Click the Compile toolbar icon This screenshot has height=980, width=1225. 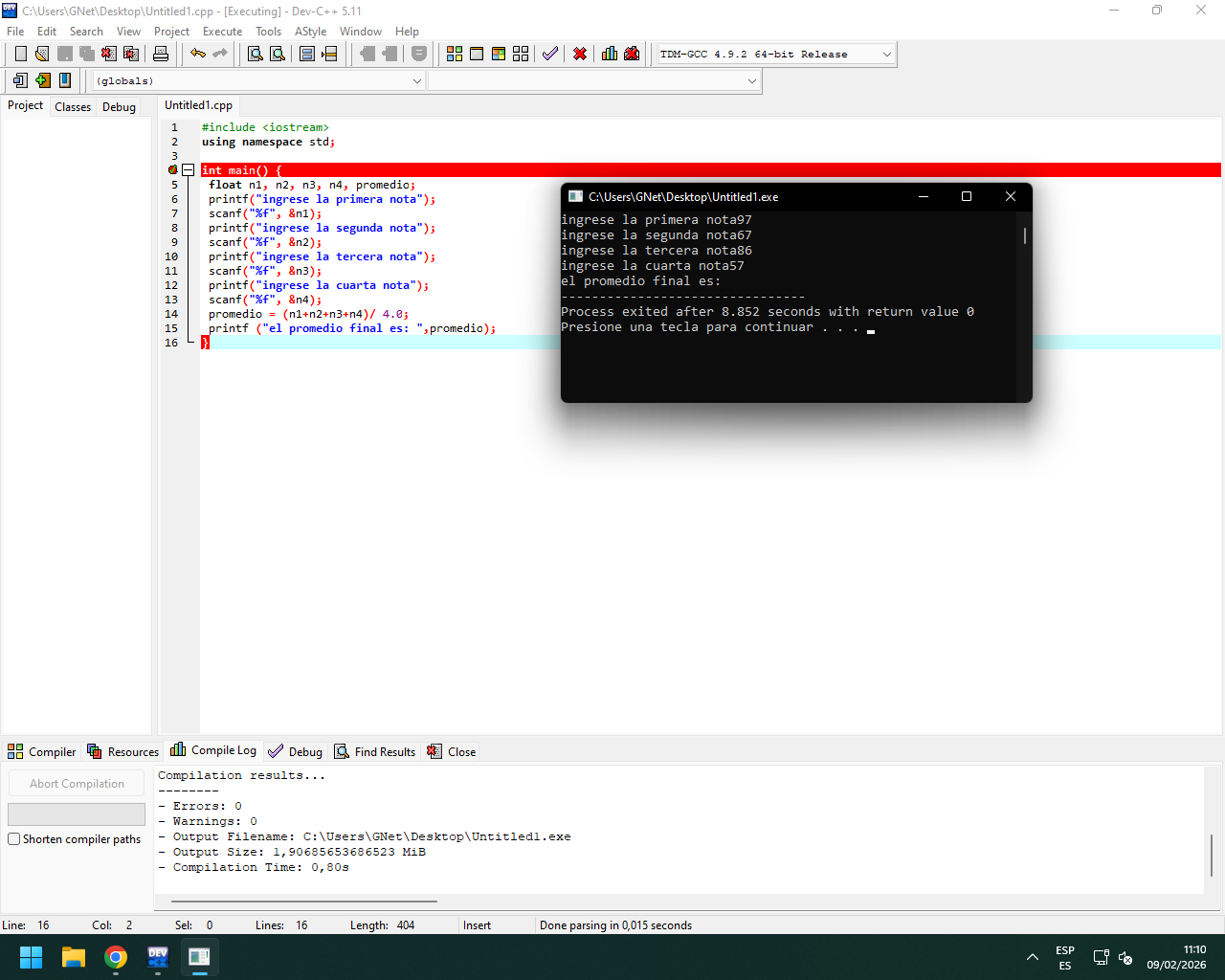click(x=455, y=54)
